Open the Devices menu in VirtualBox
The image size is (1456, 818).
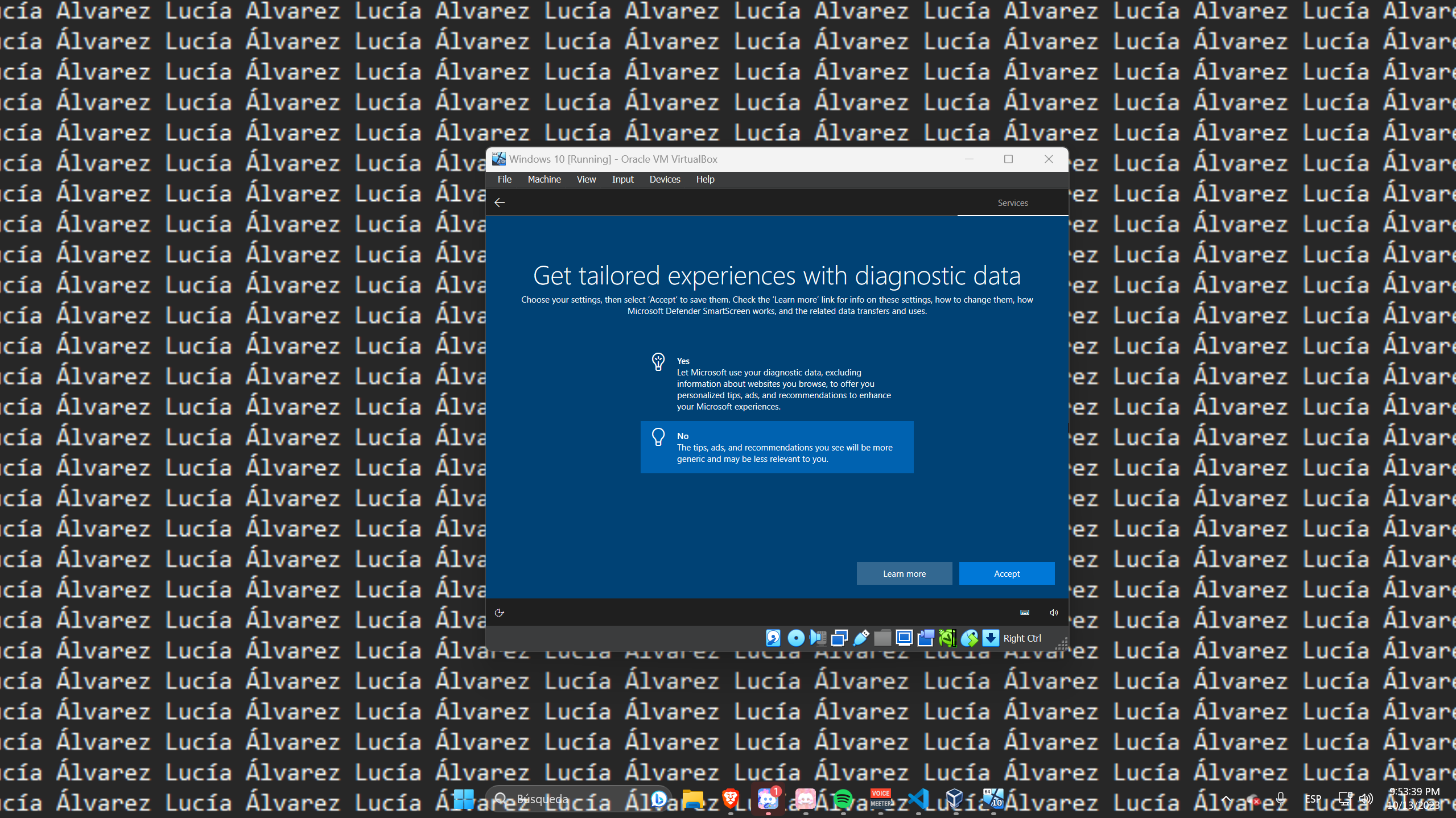[x=664, y=179]
